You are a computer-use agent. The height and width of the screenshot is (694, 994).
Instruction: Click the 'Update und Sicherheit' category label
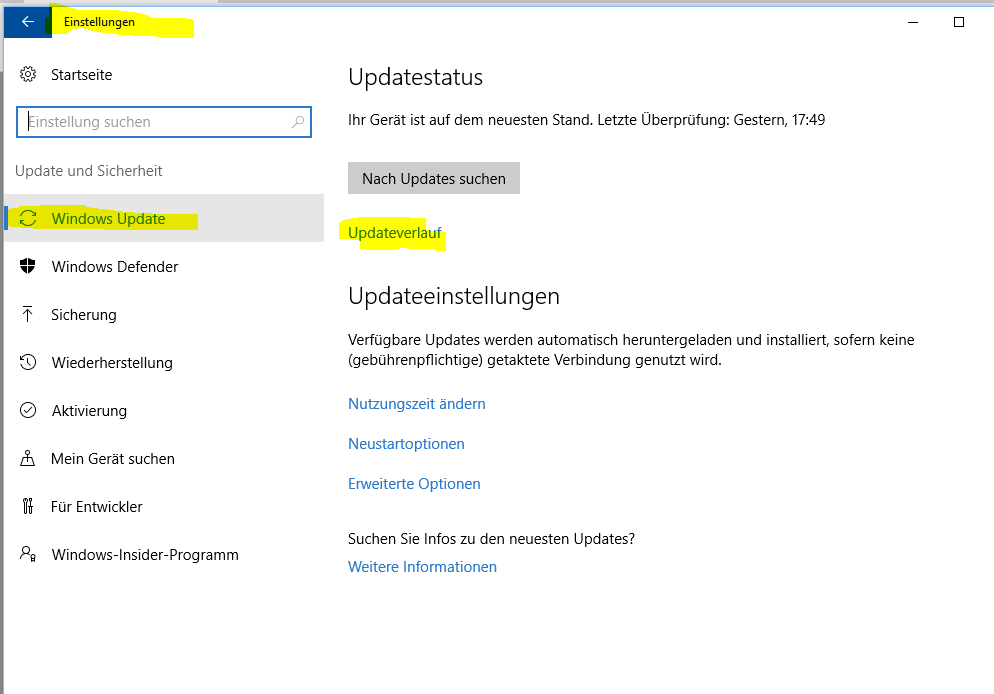(89, 170)
